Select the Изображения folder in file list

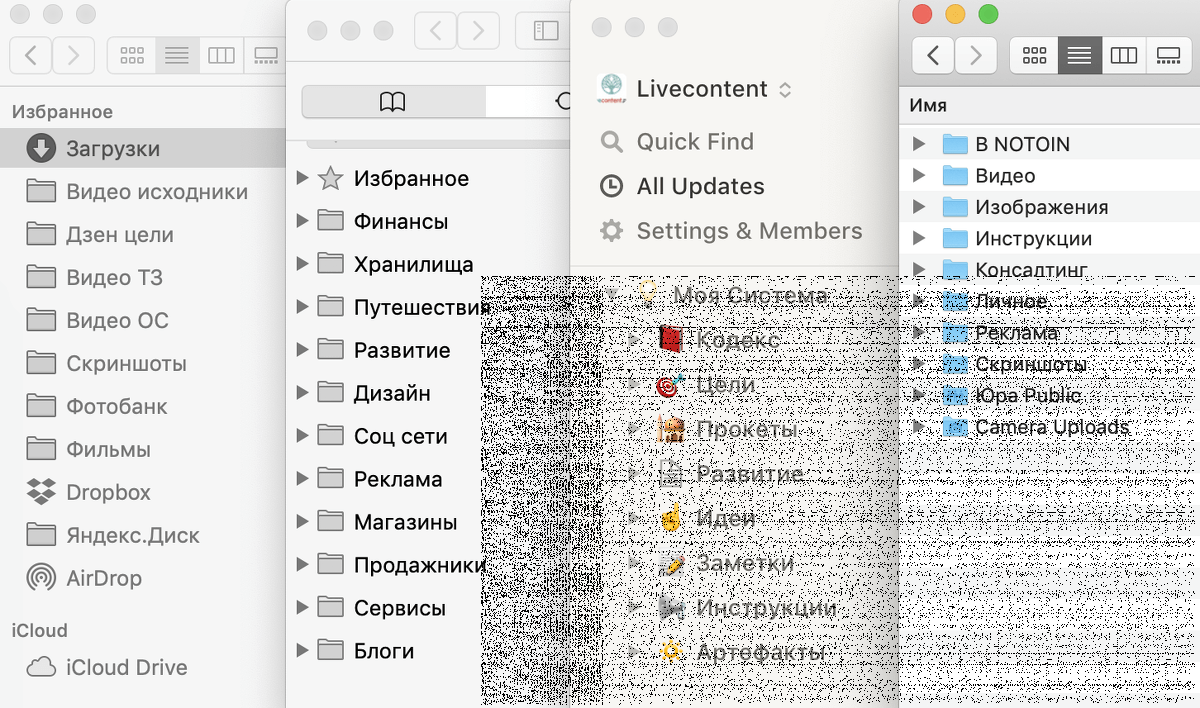(1041, 207)
